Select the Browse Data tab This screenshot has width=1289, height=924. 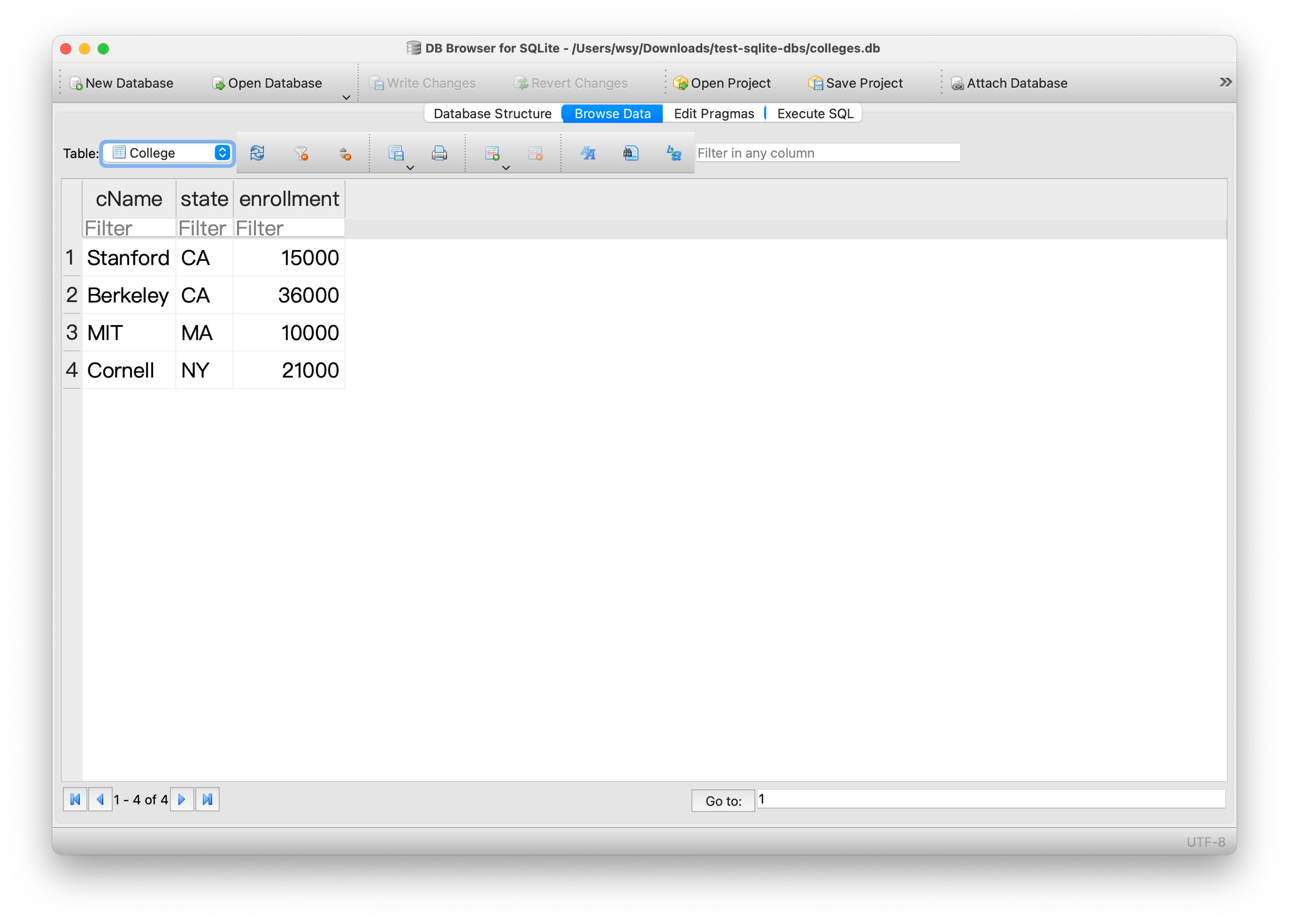point(612,114)
